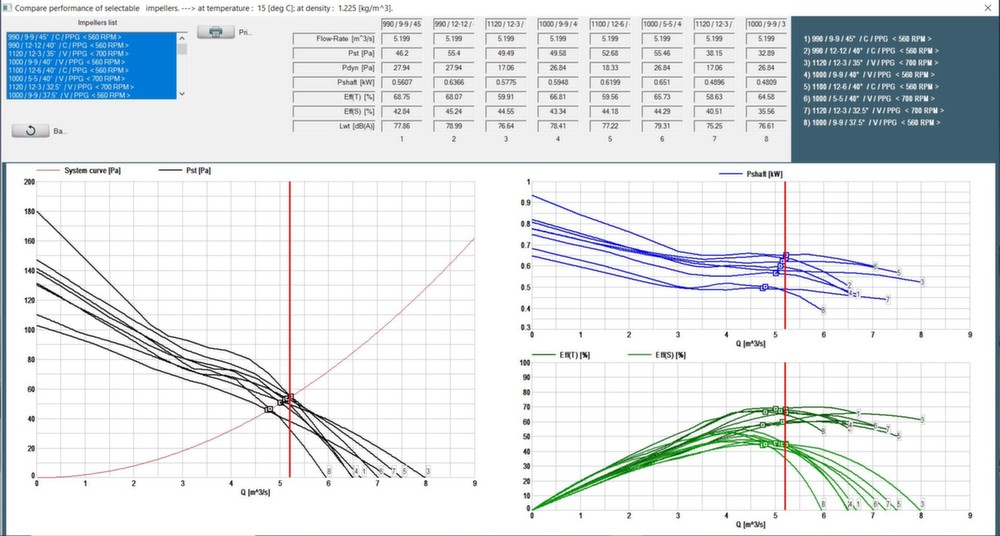
Task: Click summary line 8) 1000 / 9-9 / 37.5°
Action: (871, 122)
